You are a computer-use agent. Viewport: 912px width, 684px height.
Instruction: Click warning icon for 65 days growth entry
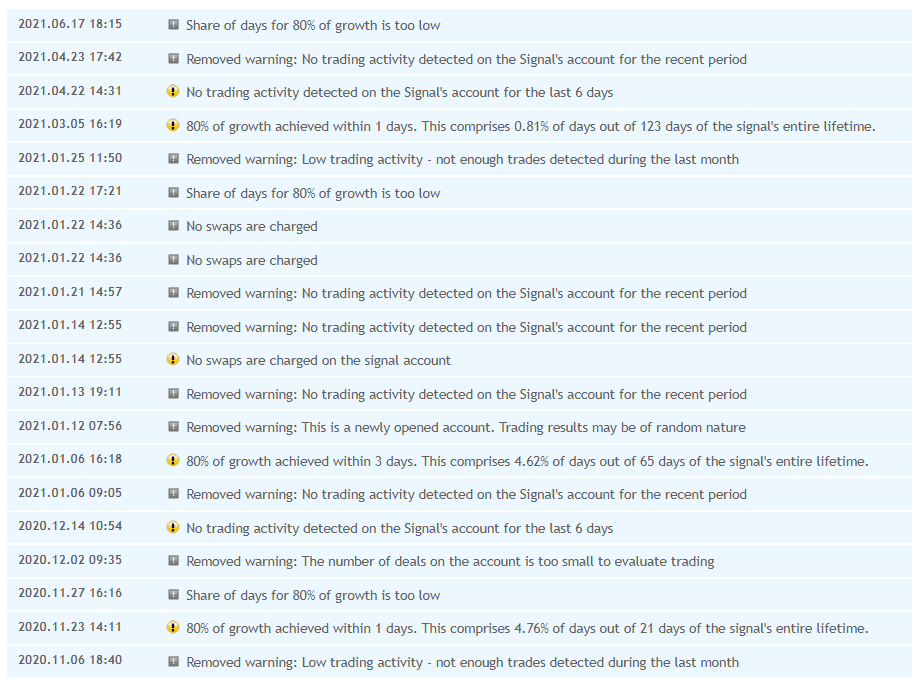173,461
